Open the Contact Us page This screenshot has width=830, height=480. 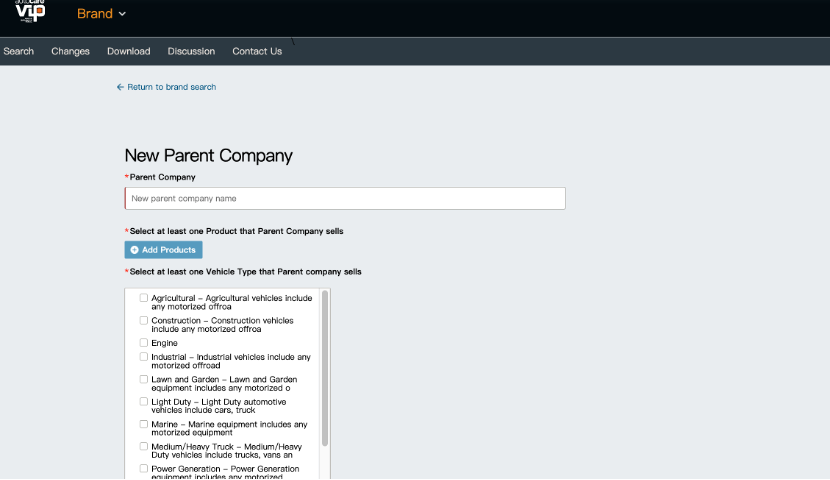(x=257, y=51)
